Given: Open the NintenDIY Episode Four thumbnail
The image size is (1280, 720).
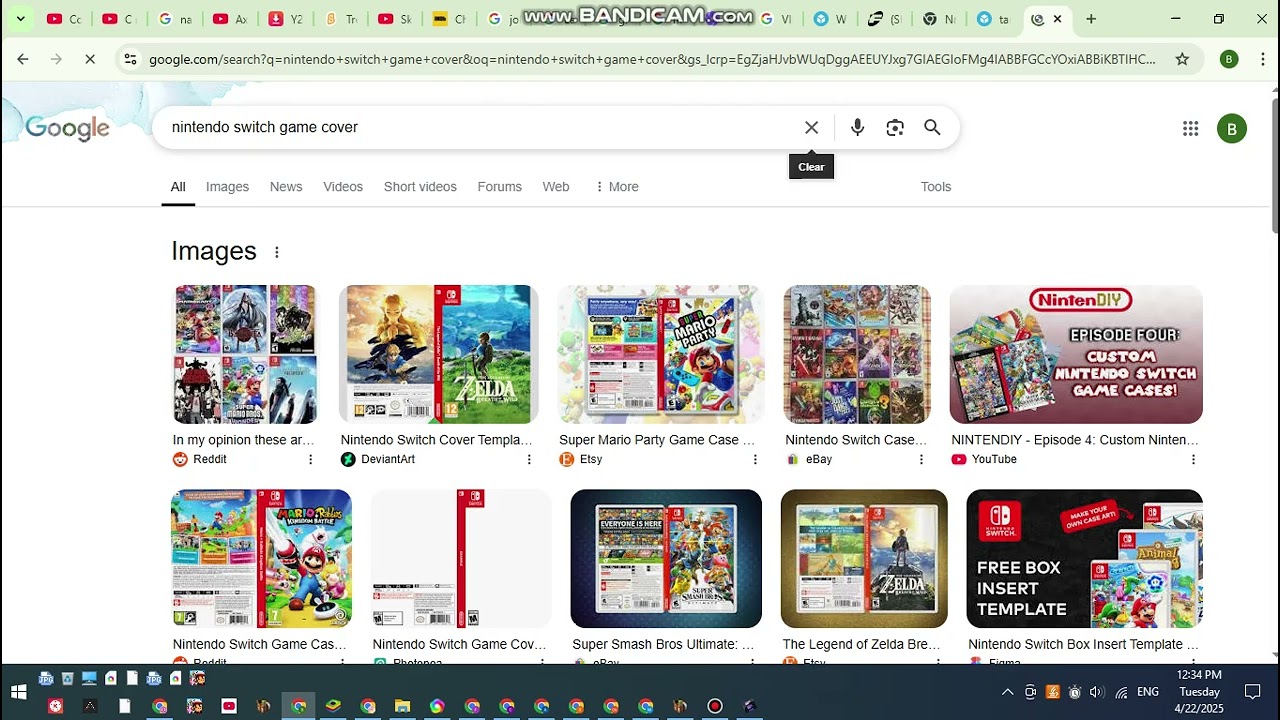Looking at the screenshot, I should [1076, 354].
